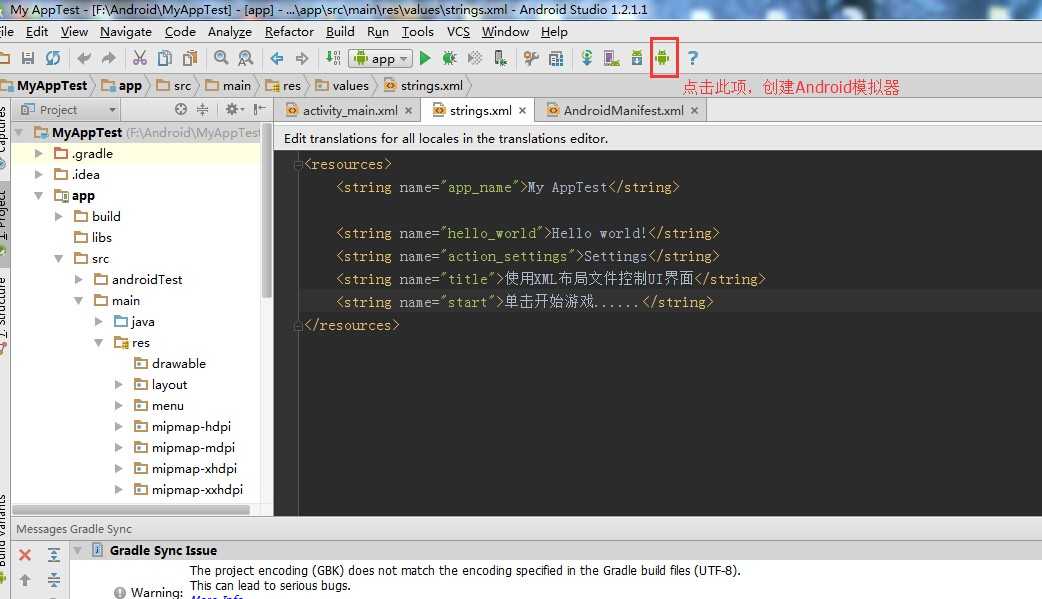This screenshot has height=599, width=1042.
Task: Open the AVD Manager icon
Action: tap(611, 59)
